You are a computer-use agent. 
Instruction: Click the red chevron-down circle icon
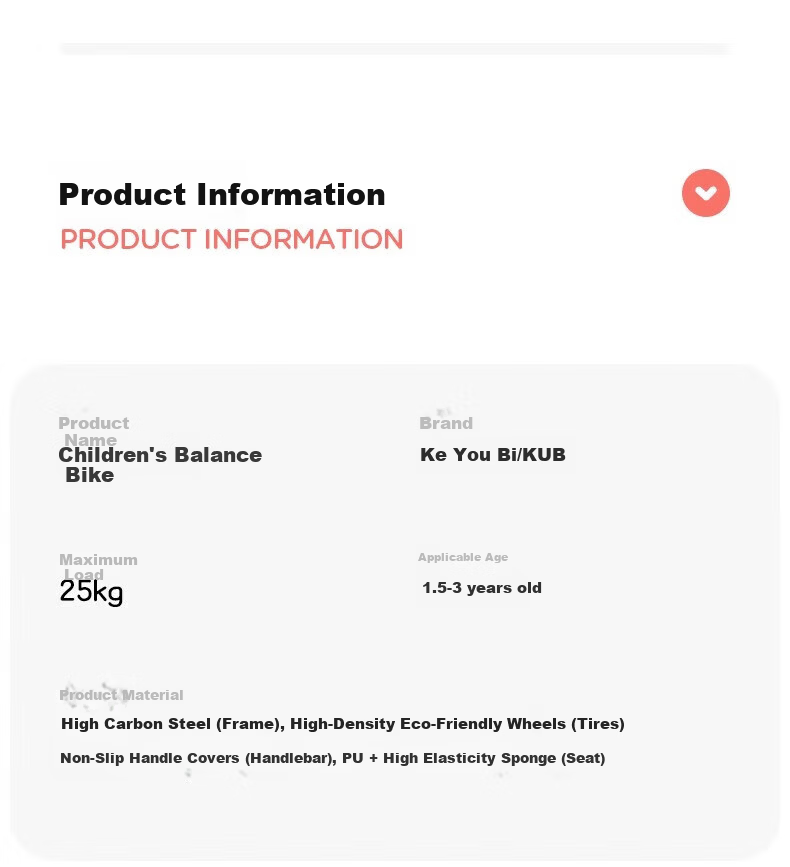point(705,193)
